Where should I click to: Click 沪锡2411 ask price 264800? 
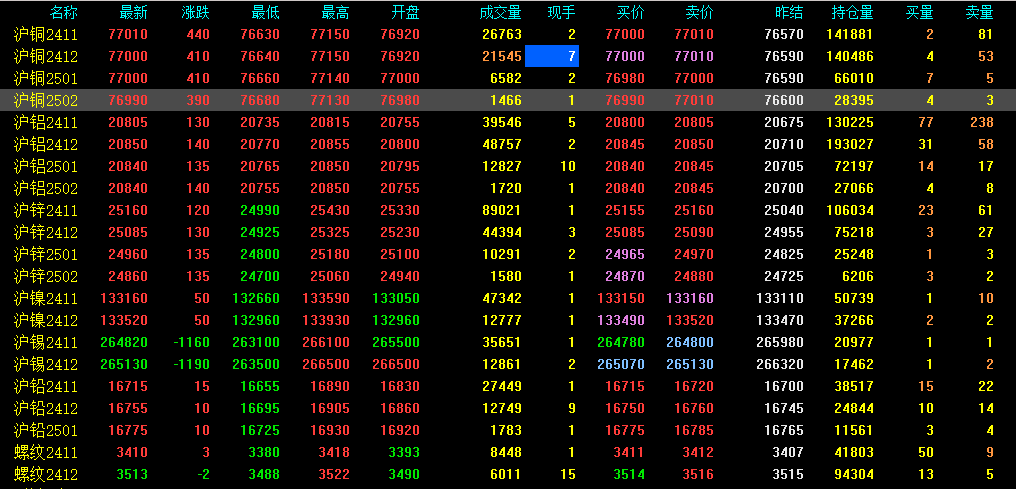point(689,342)
